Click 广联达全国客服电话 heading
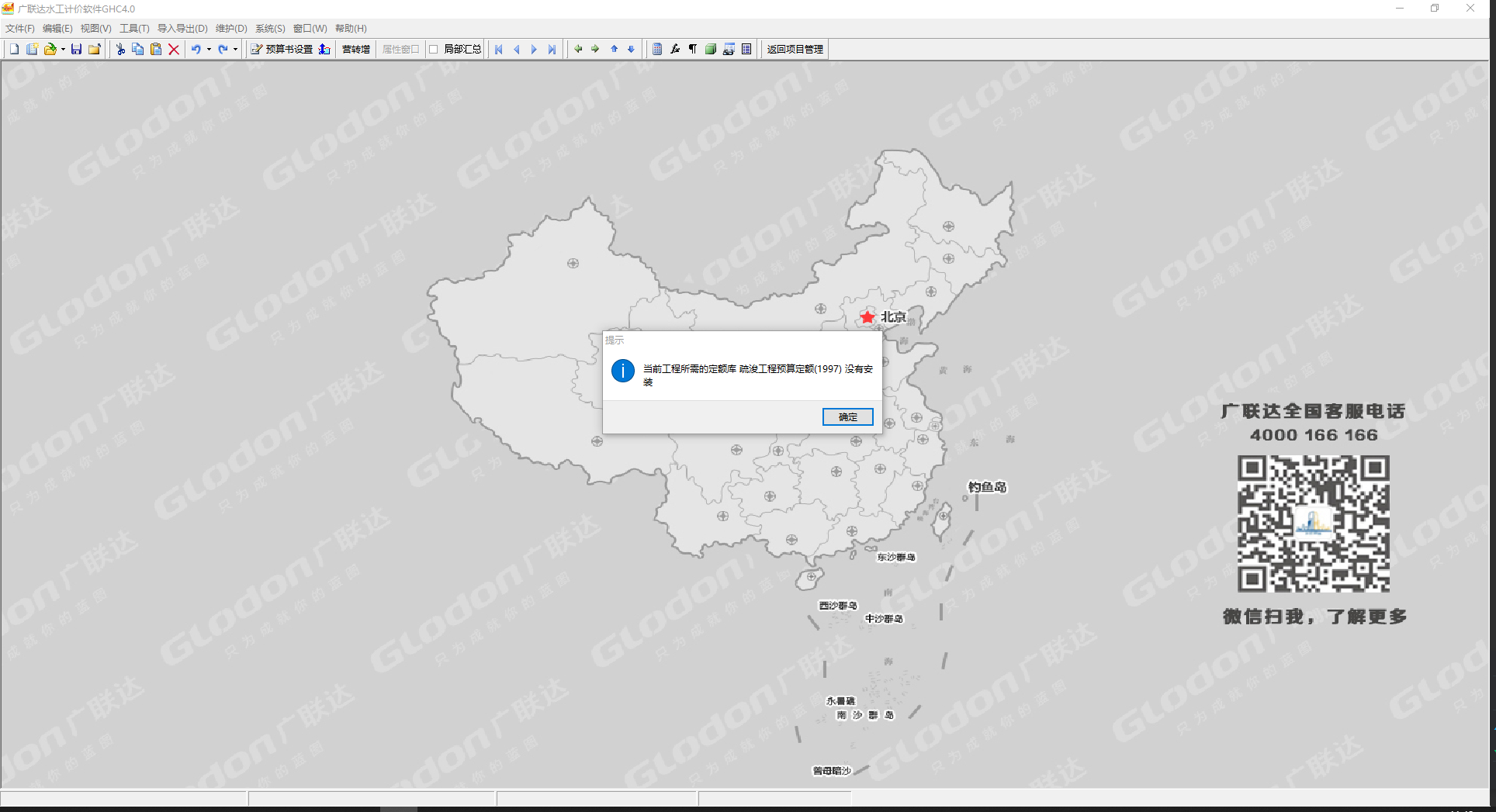This screenshot has height=812, width=1496. coord(1313,411)
